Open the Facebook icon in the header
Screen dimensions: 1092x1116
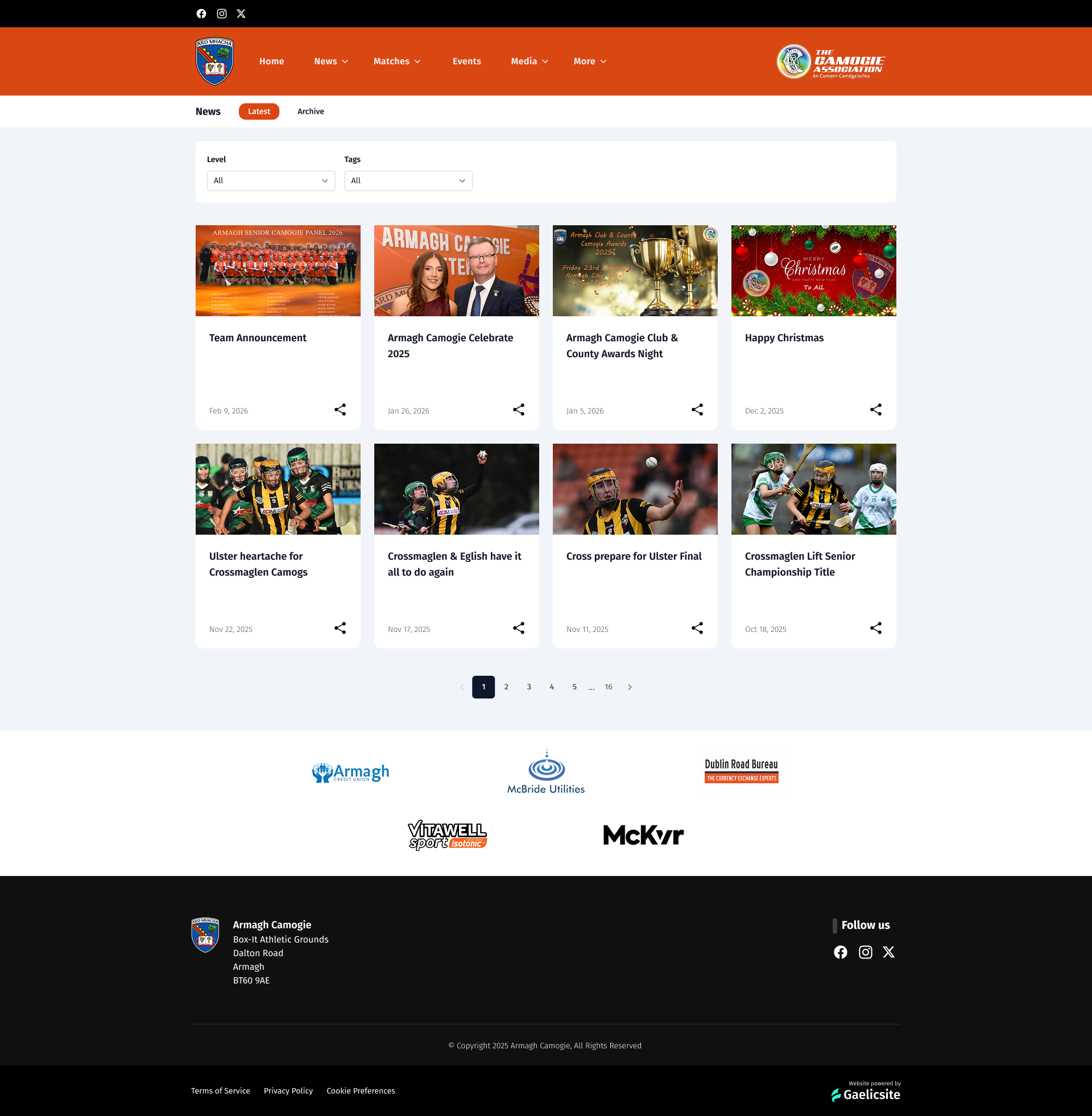pos(201,13)
